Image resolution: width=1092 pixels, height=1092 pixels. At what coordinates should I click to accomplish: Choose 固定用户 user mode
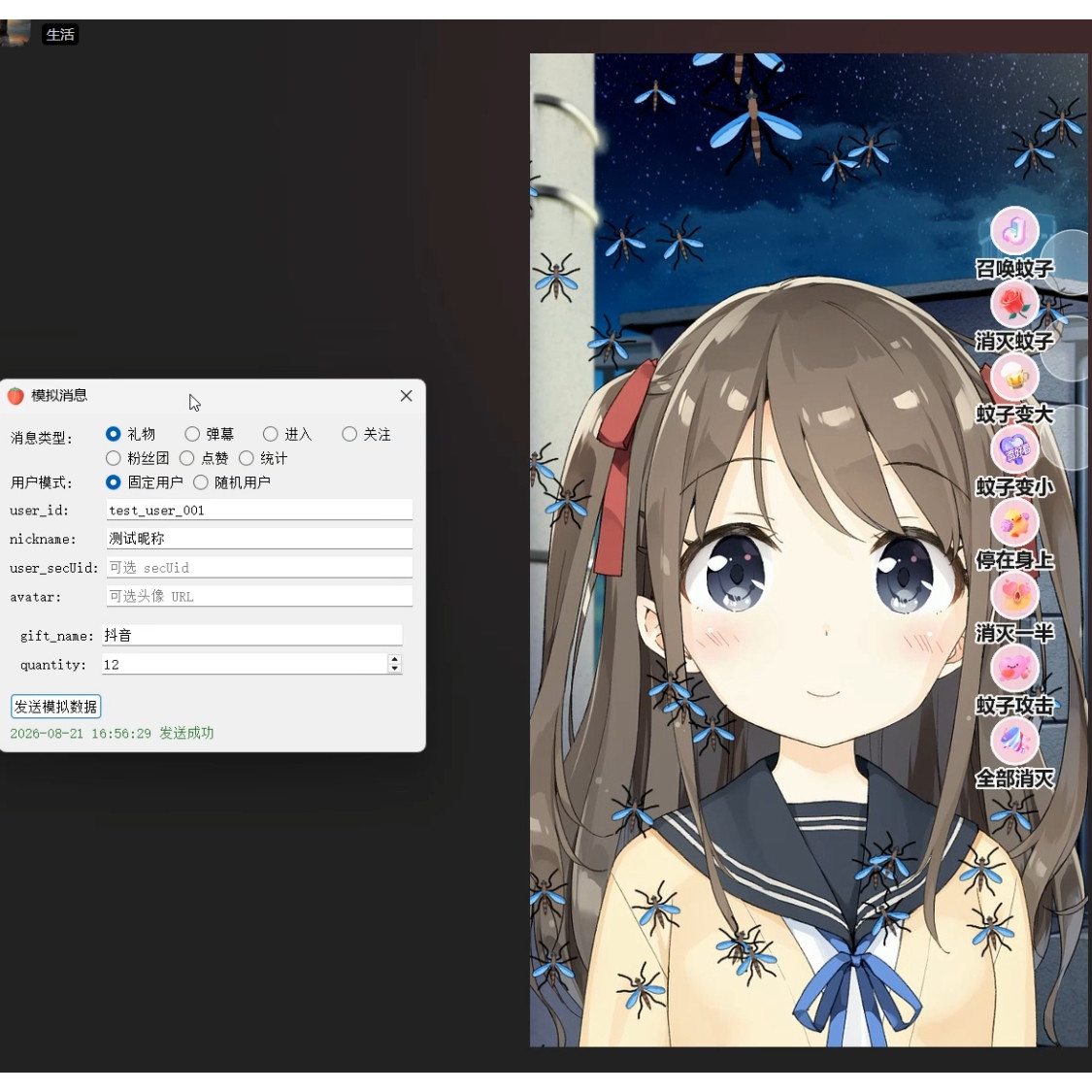(113, 481)
